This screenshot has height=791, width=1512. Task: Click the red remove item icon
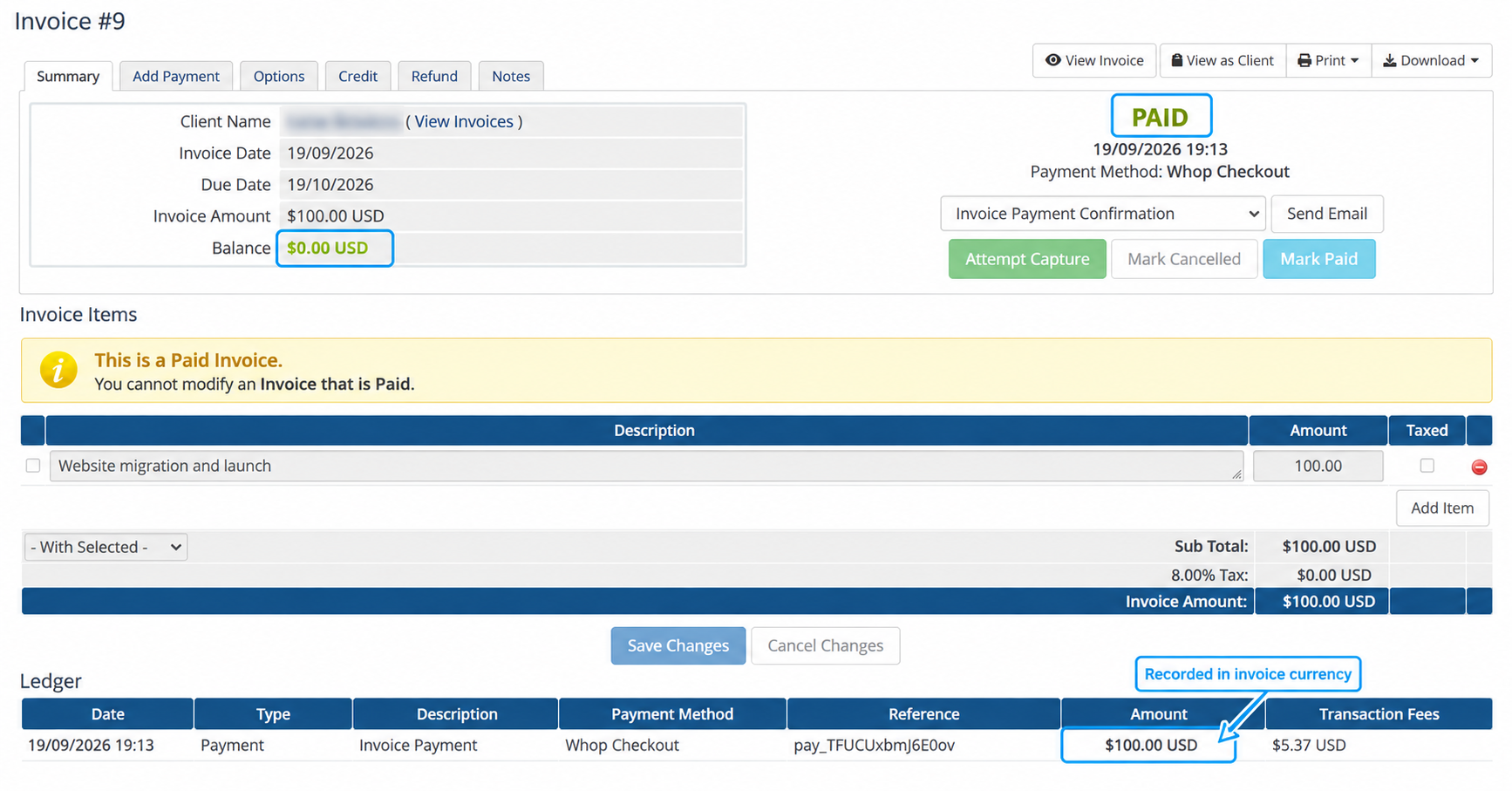(1479, 467)
